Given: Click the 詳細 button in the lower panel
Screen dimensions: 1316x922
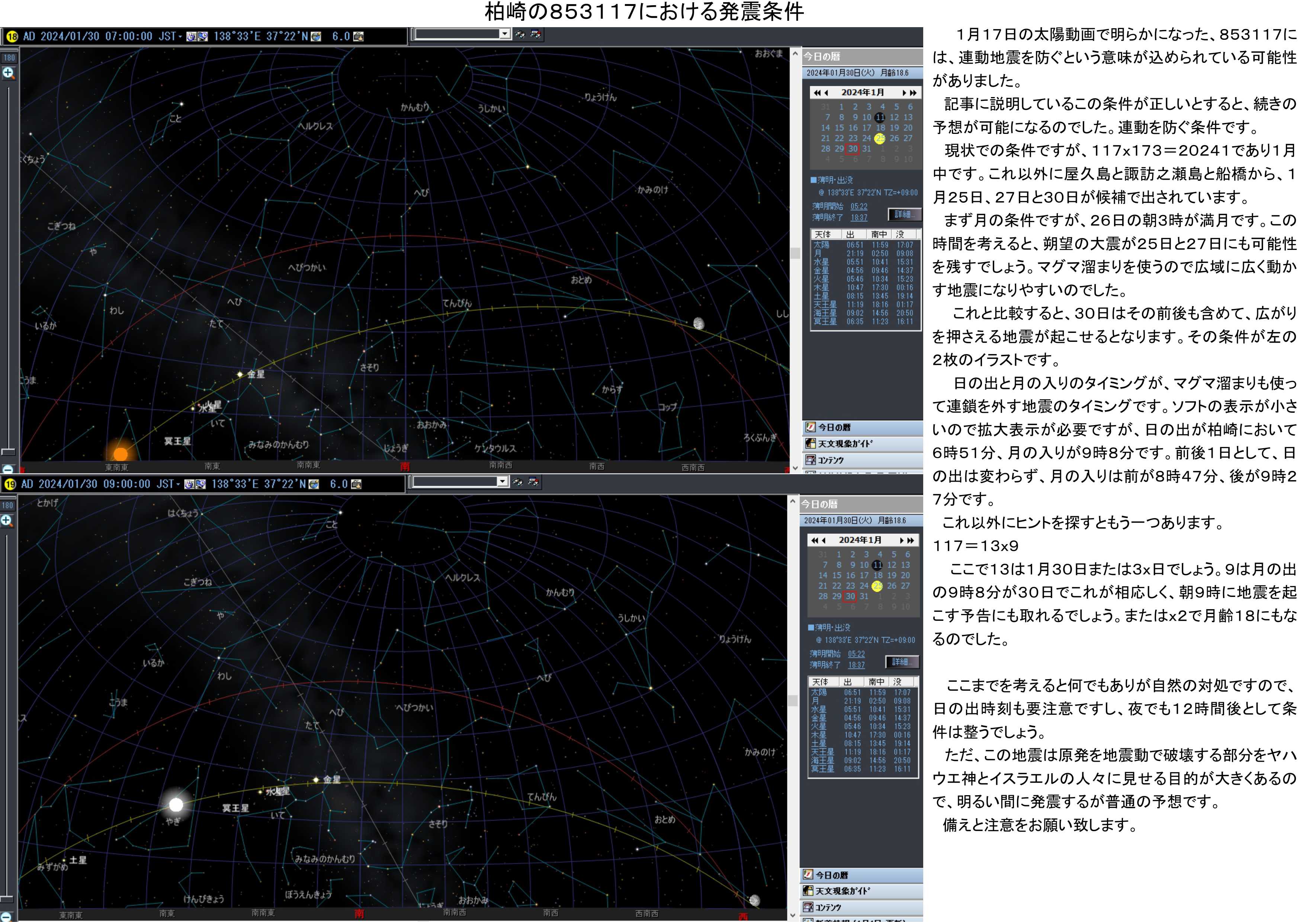Looking at the screenshot, I should click(x=903, y=662).
